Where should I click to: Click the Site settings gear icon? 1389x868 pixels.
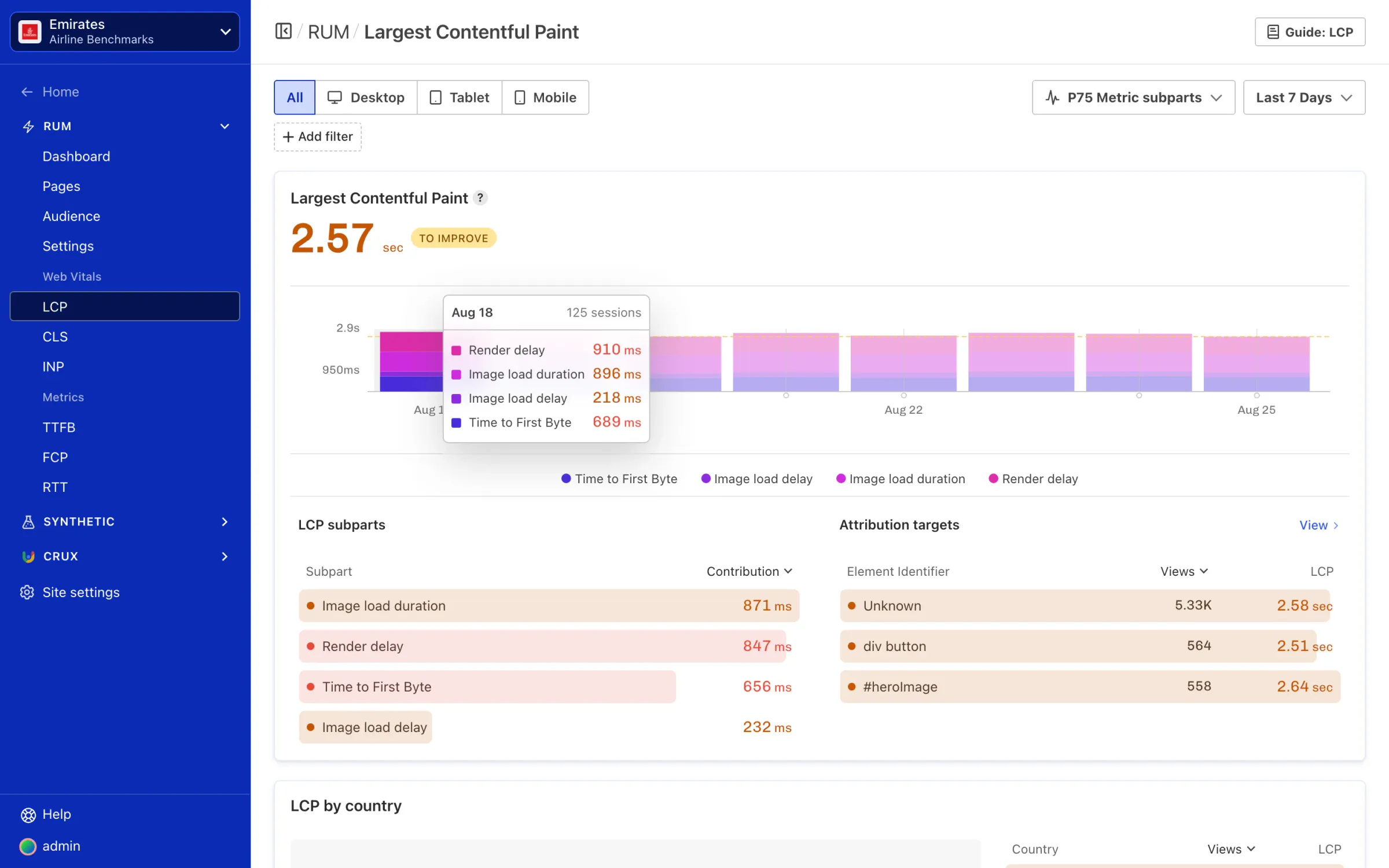(x=27, y=592)
